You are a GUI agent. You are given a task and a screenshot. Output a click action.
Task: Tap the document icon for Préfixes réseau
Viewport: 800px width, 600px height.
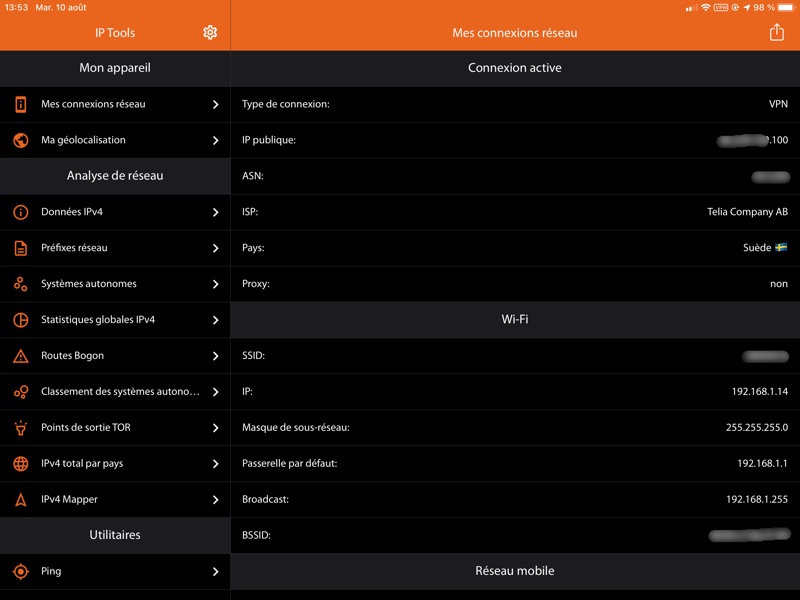[20, 248]
